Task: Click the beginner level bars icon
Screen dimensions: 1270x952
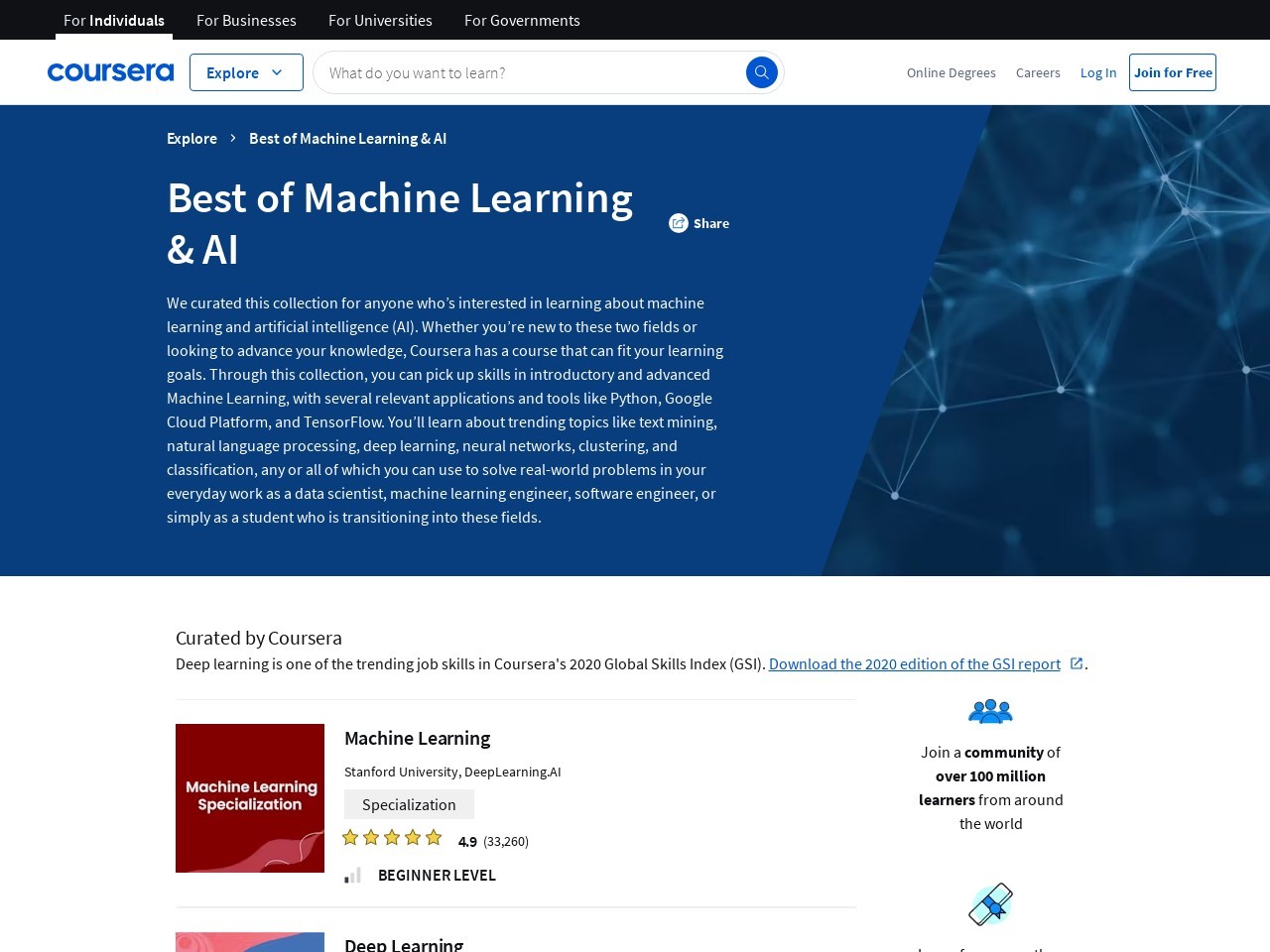Action: pos(352,875)
